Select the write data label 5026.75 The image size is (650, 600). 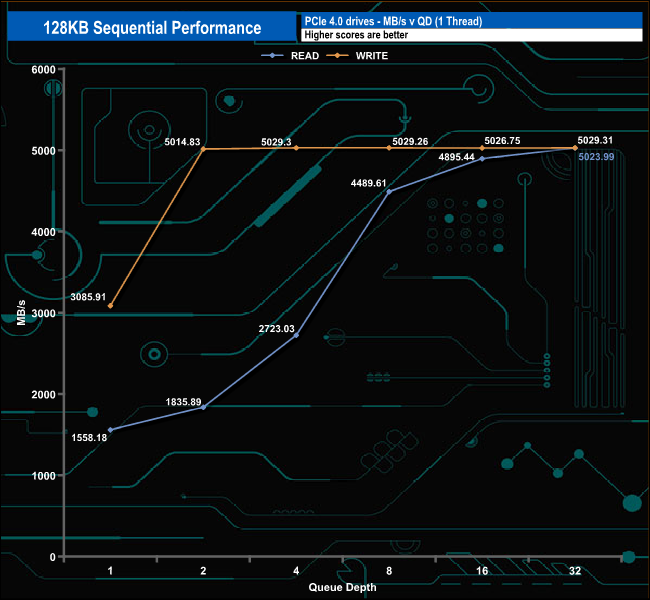pyautogui.click(x=502, y=141)
